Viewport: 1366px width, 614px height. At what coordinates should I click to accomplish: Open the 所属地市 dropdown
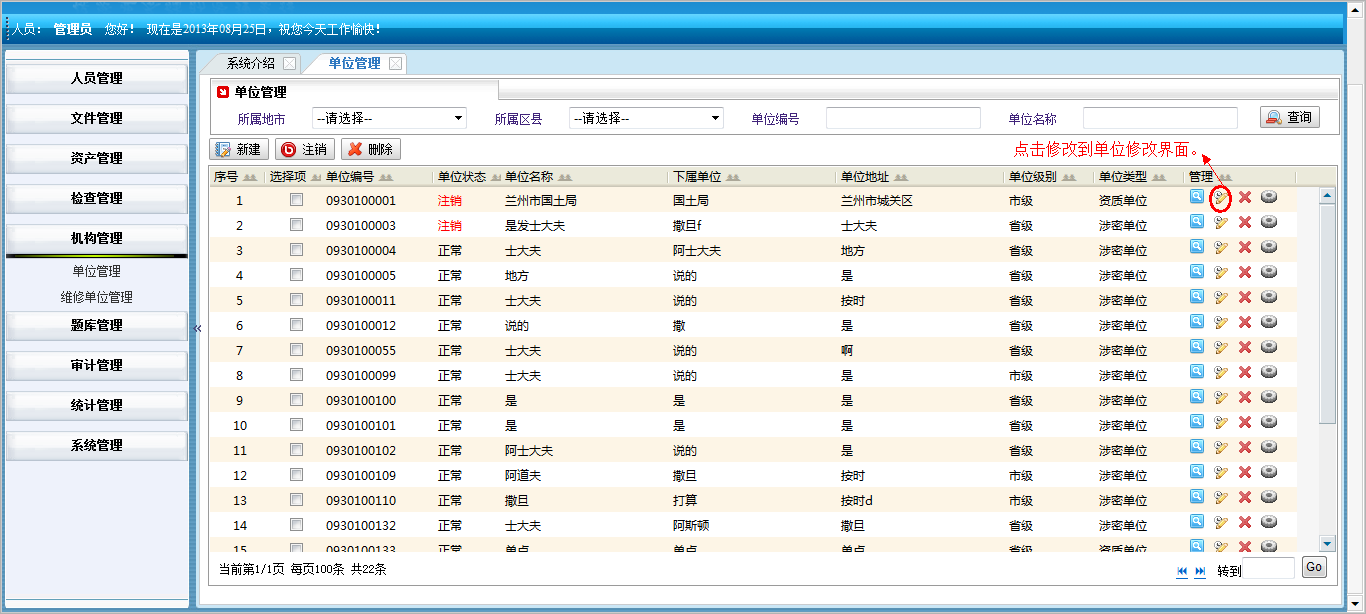tap(390, 118)
